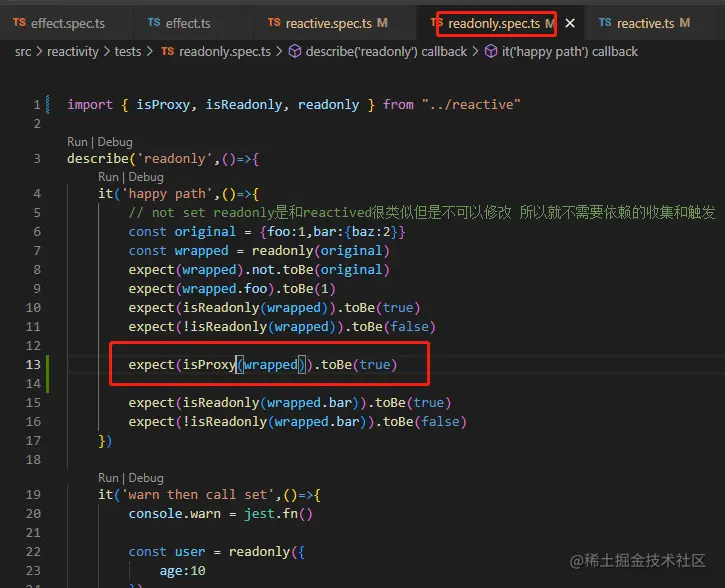Select it('happy path') callback breadcrumb
Image resolution: width=725 pixels, height=588 pixels.
pyautogui.click(x=570, y=51)
